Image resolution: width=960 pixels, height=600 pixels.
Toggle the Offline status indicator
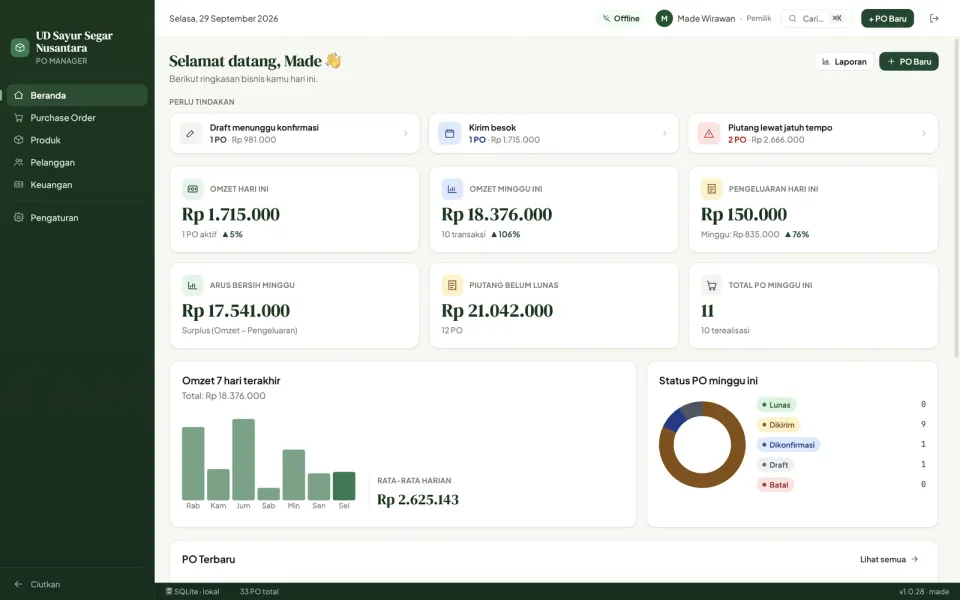(621, 18)
